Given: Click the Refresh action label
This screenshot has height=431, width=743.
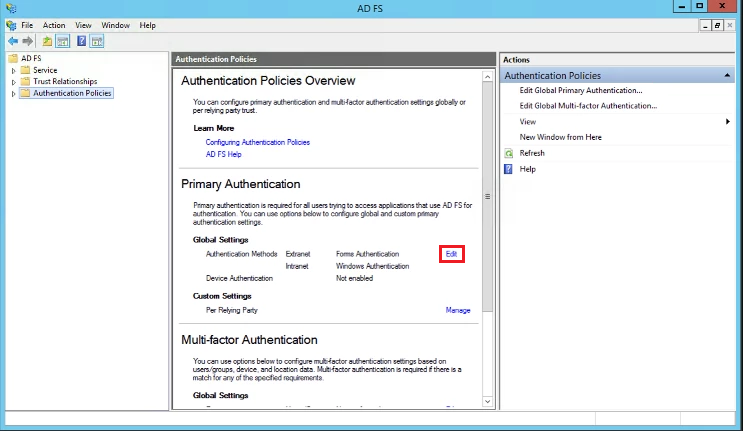Looking at the screenshot, I should (x=532, y=153).
